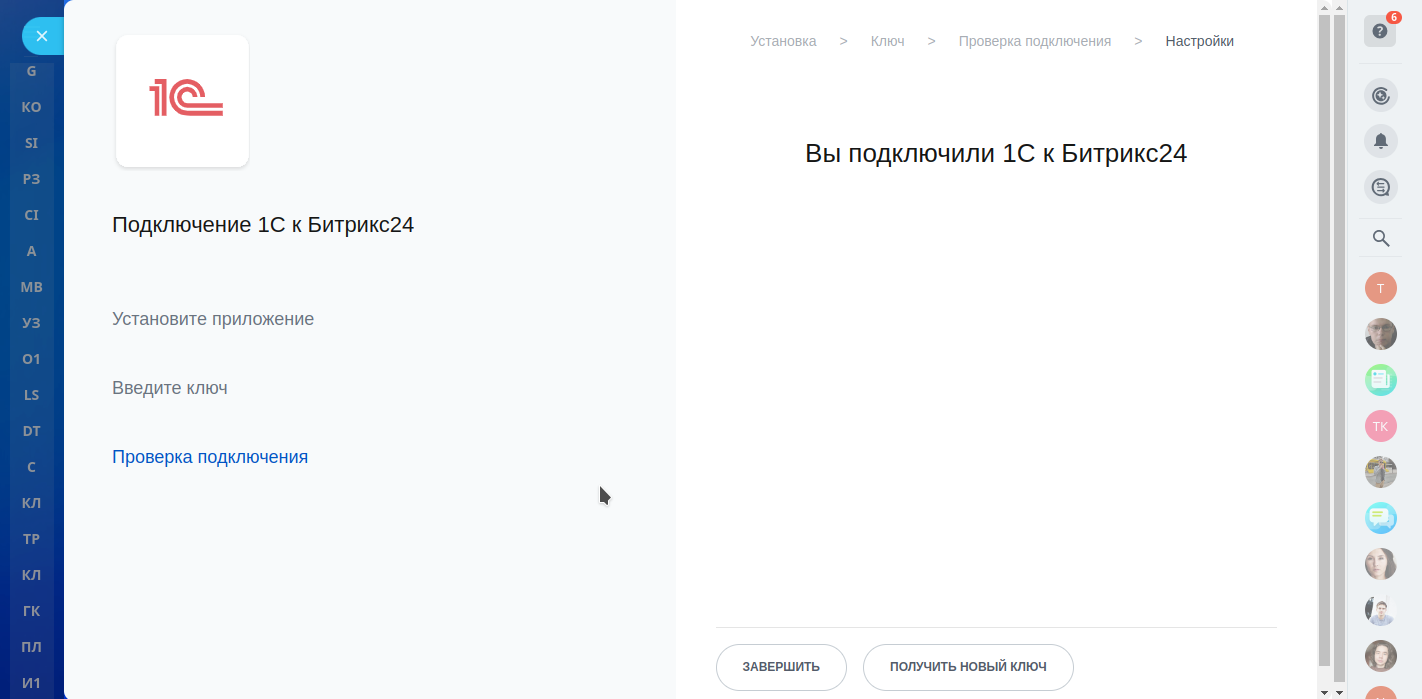Click the circular icon above the bell

(1381, 96)
